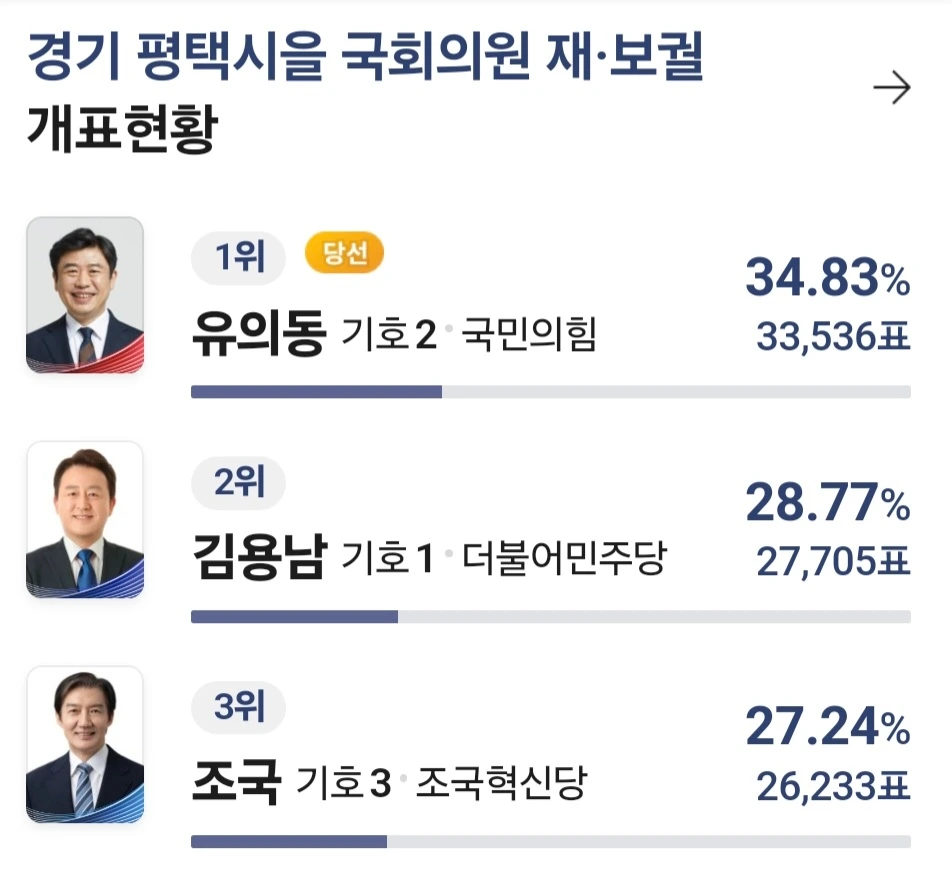The width and height of the screenshot is (952, 884).
Task: Select the 27,705표 vote count
Action: 833,561
